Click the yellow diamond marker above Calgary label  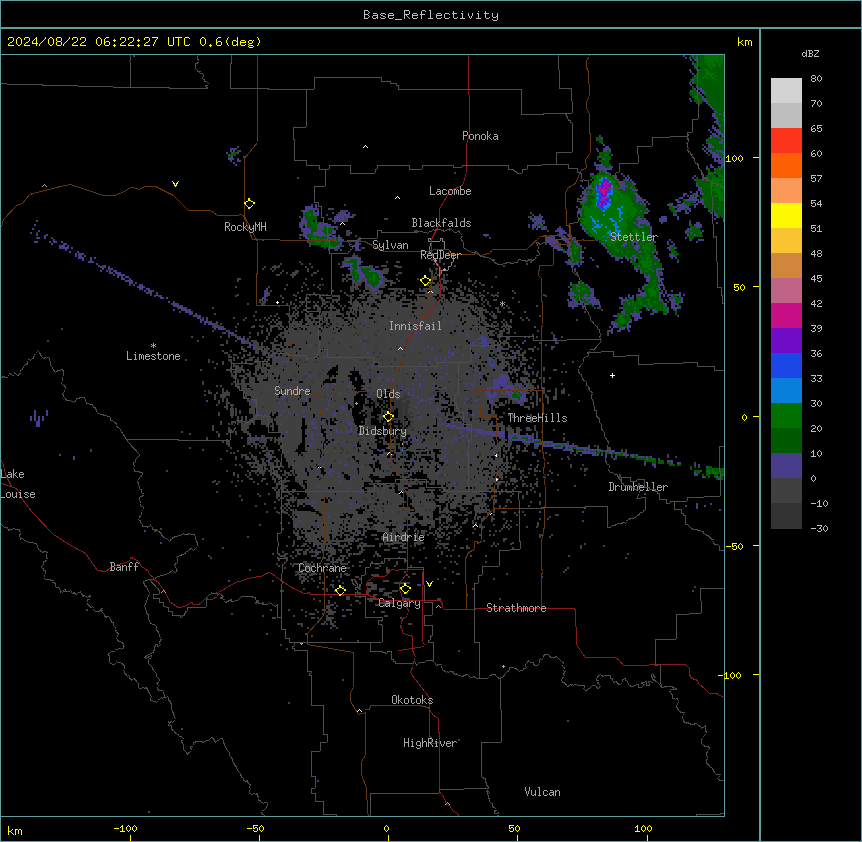click(405, 589)
